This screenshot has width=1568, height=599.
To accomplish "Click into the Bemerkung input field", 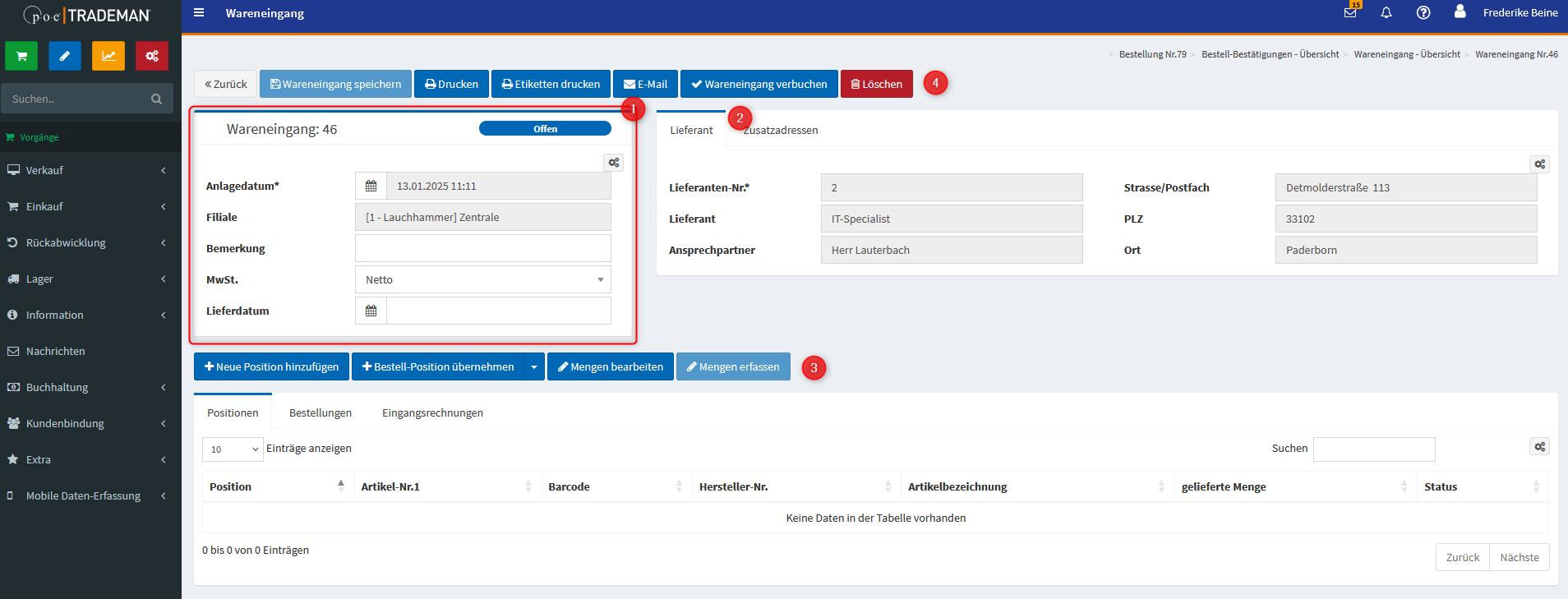I will [x=482, y=249].
